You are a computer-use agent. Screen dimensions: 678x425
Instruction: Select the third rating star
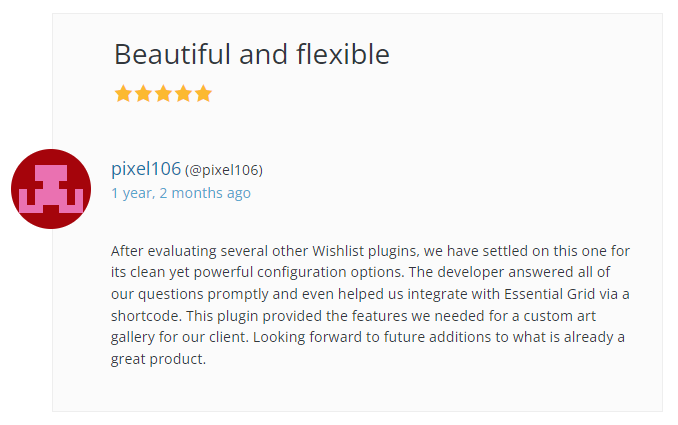(x=163, y=94)
